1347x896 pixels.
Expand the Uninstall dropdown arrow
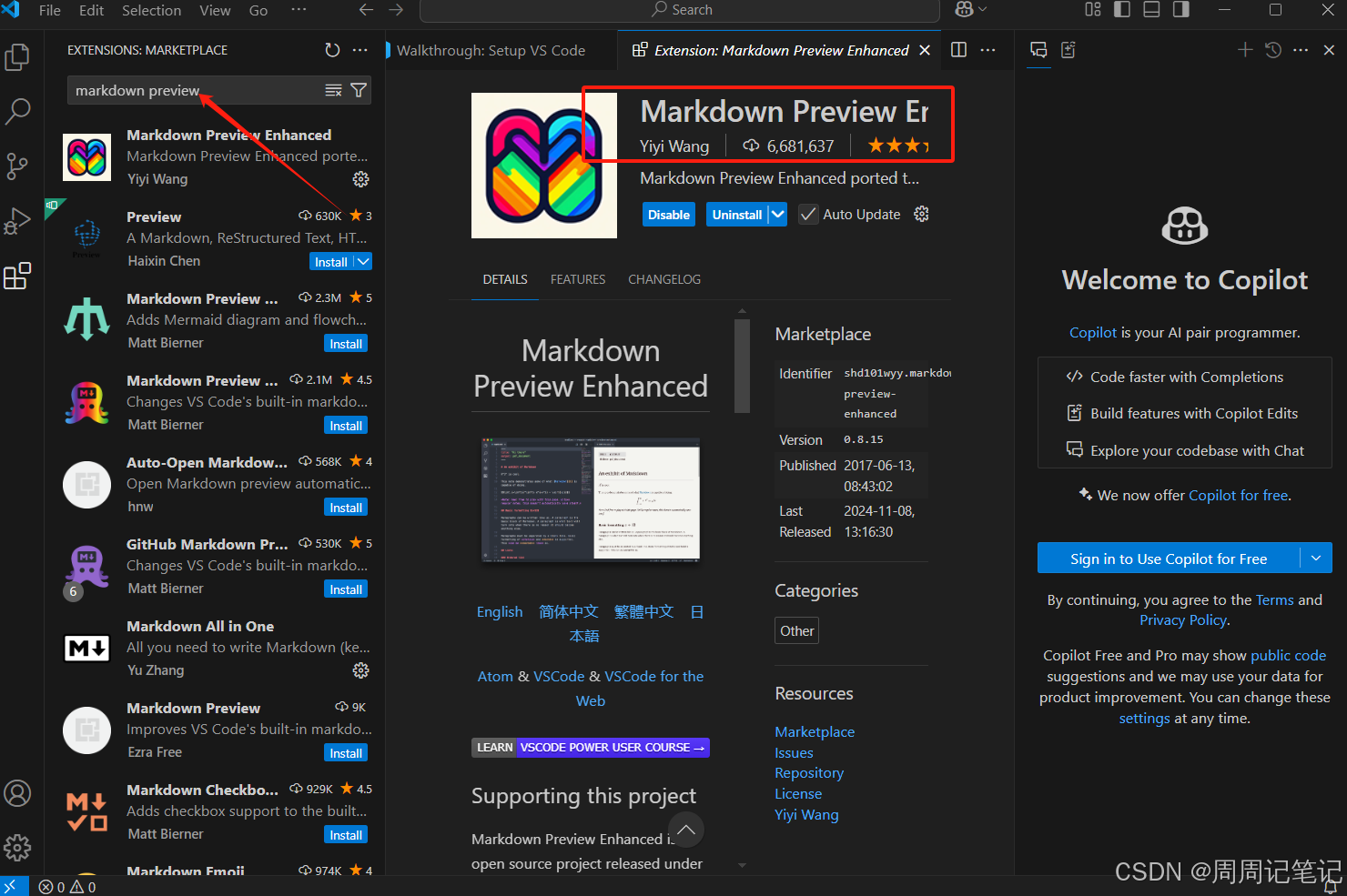(x=777, y=215)
